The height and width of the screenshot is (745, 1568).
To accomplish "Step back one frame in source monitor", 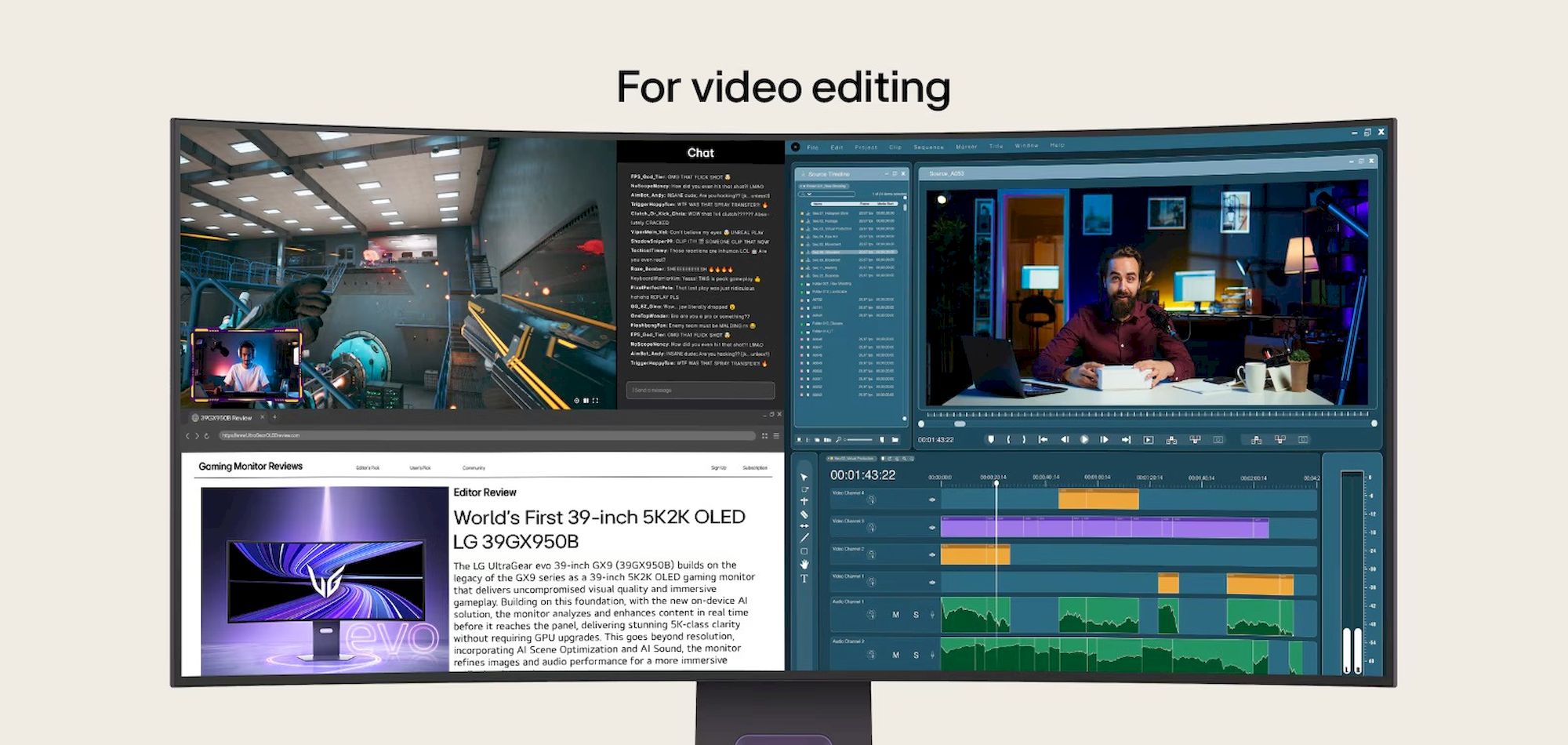I will (1064, 440).
